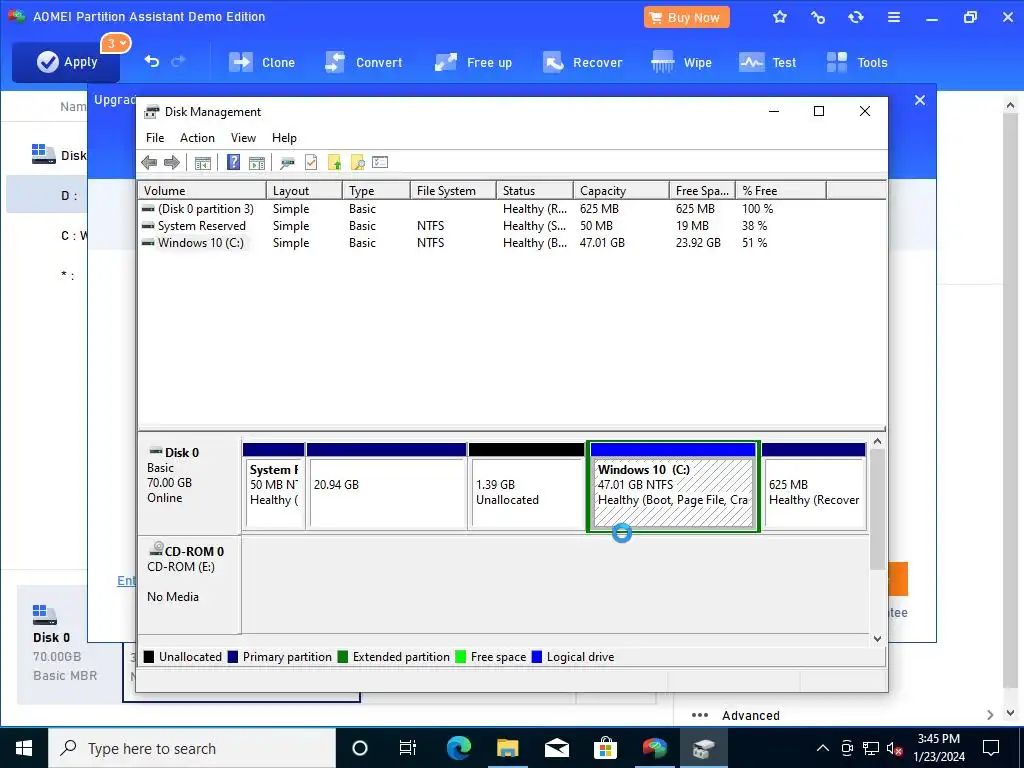Click the checkmark document Properties toolbar icon
This screenshot has width=1024, height=768.
pos(311,163)
